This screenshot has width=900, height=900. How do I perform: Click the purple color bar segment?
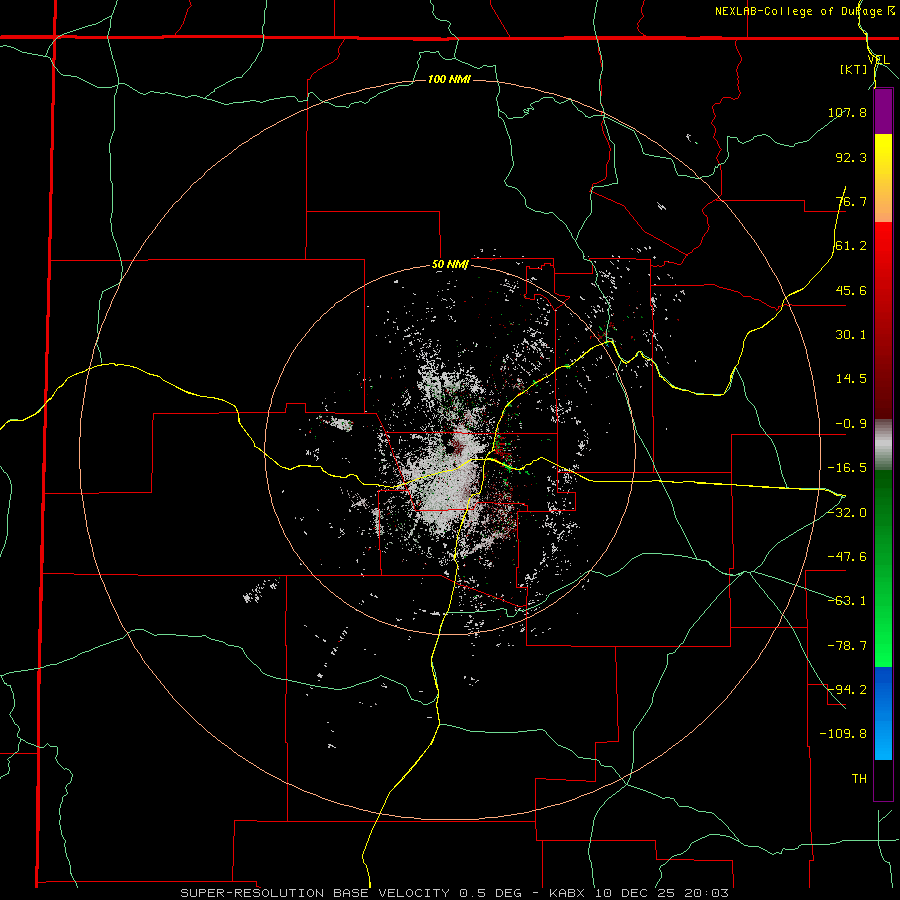(883, 112)
